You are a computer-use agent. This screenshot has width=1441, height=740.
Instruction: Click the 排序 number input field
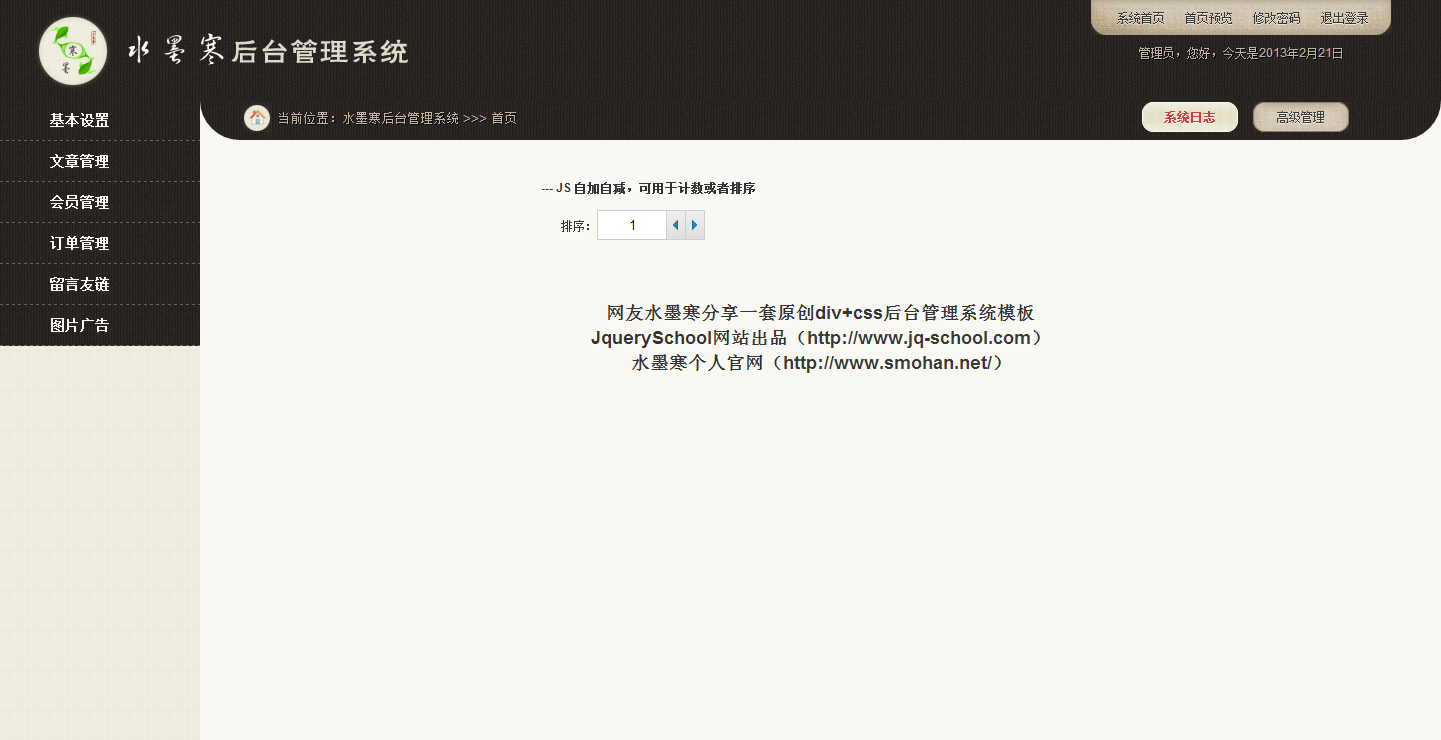632,225
